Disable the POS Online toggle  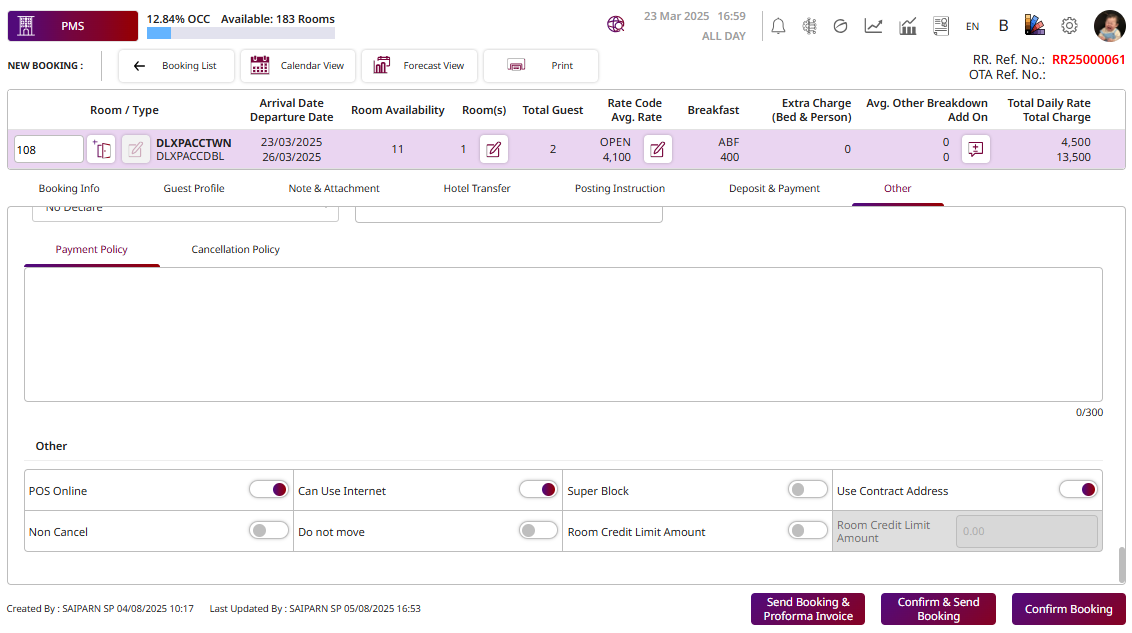coord(269,490)
